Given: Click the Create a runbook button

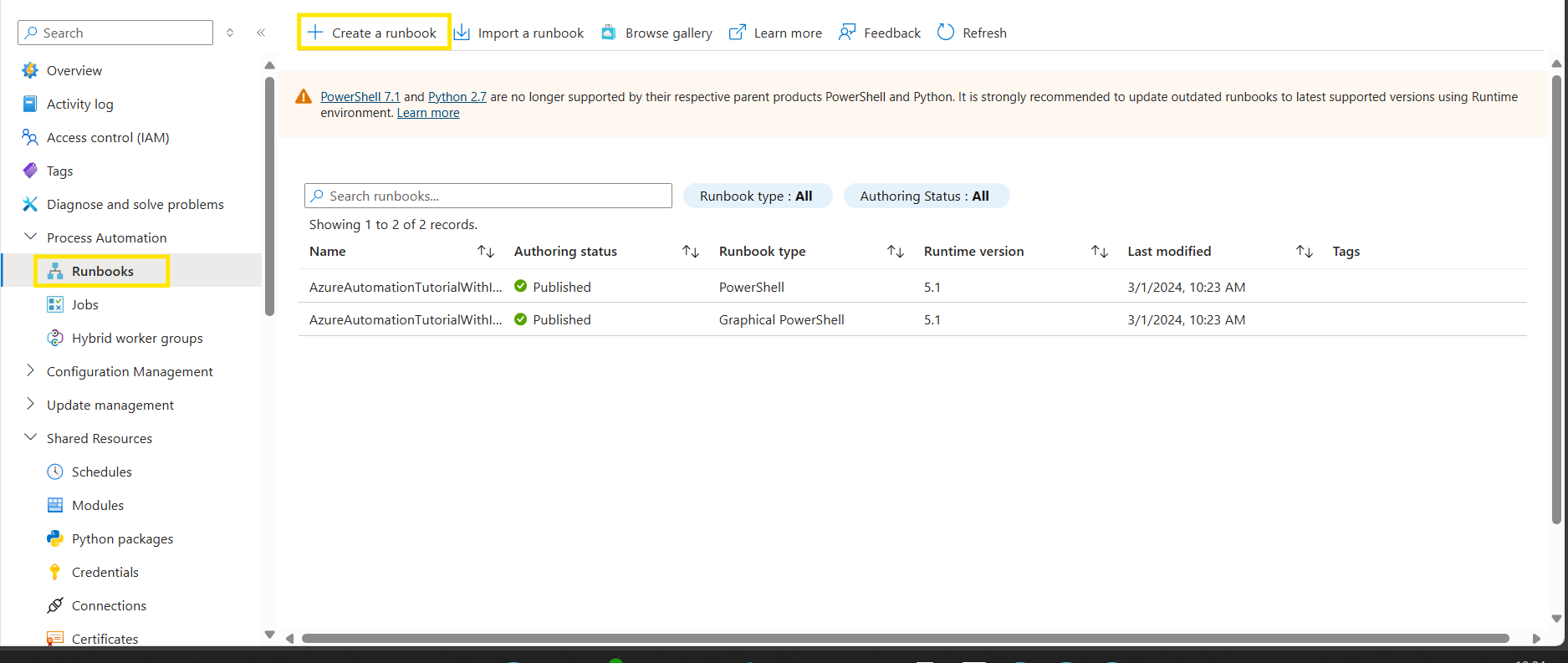Looking at the screenshot, I should [374, 33].
